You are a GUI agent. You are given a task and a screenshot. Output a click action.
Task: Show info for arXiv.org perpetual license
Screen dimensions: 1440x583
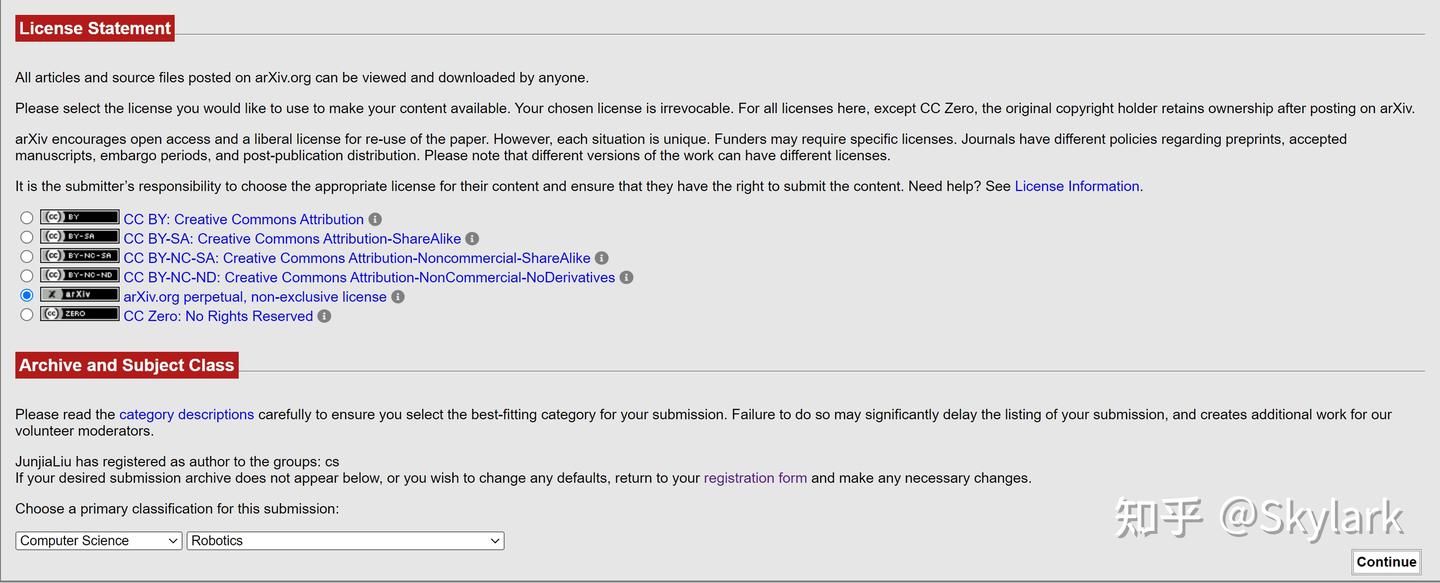pos(398,297)
